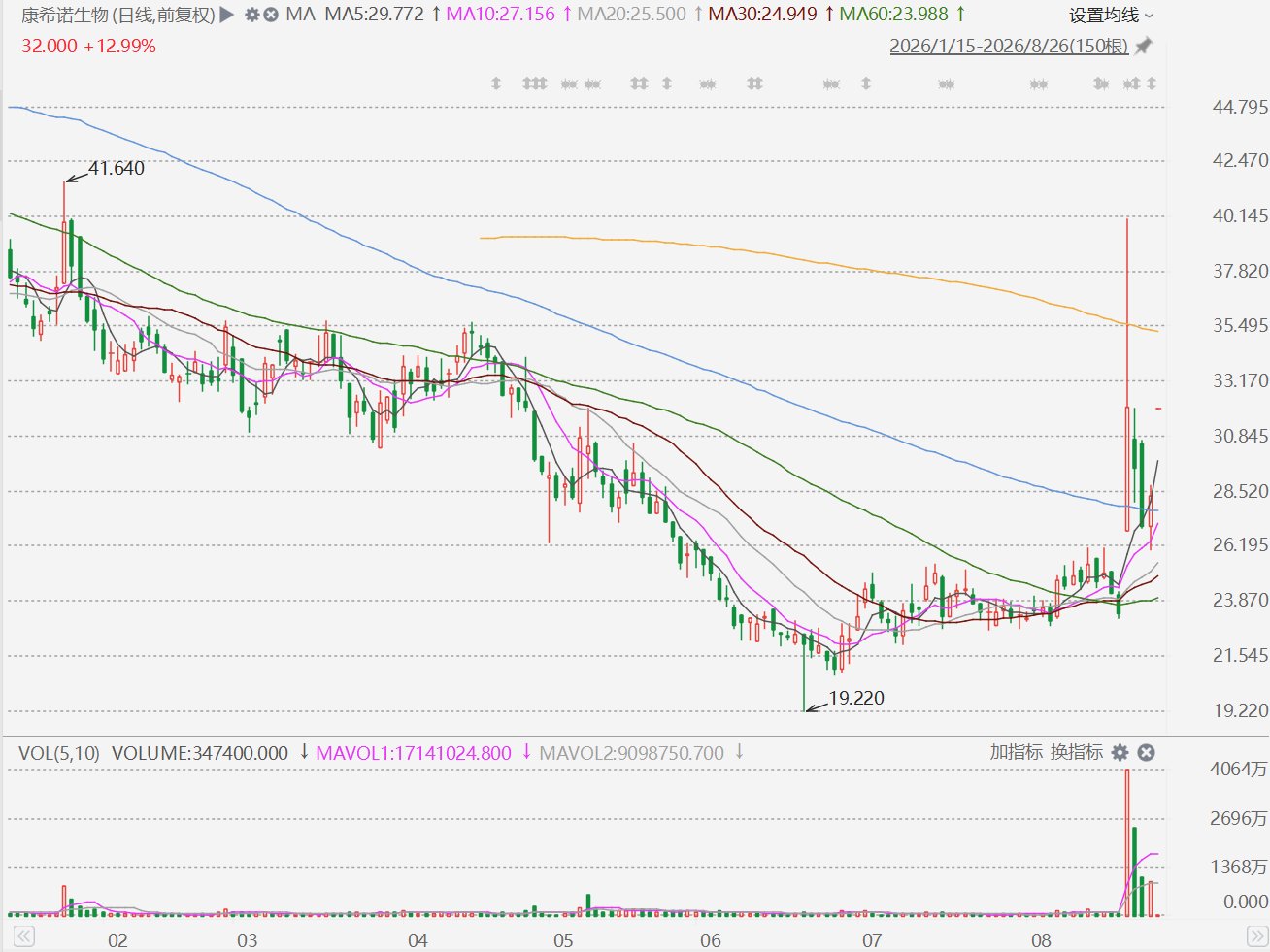
Task: Click the 02 month label on time axis
Action: 117,940
